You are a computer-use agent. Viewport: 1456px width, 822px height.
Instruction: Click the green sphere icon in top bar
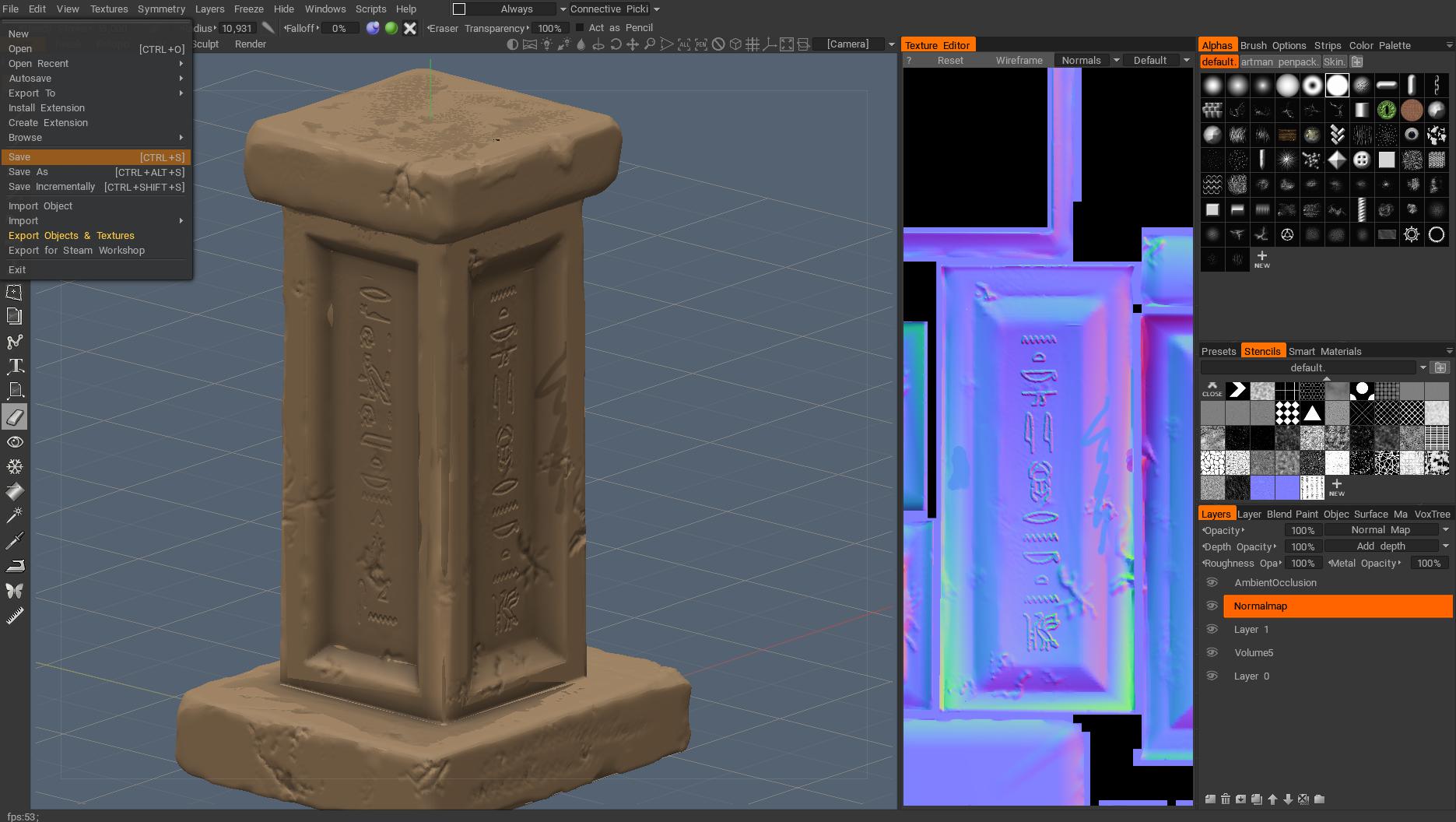pos(391,28)
